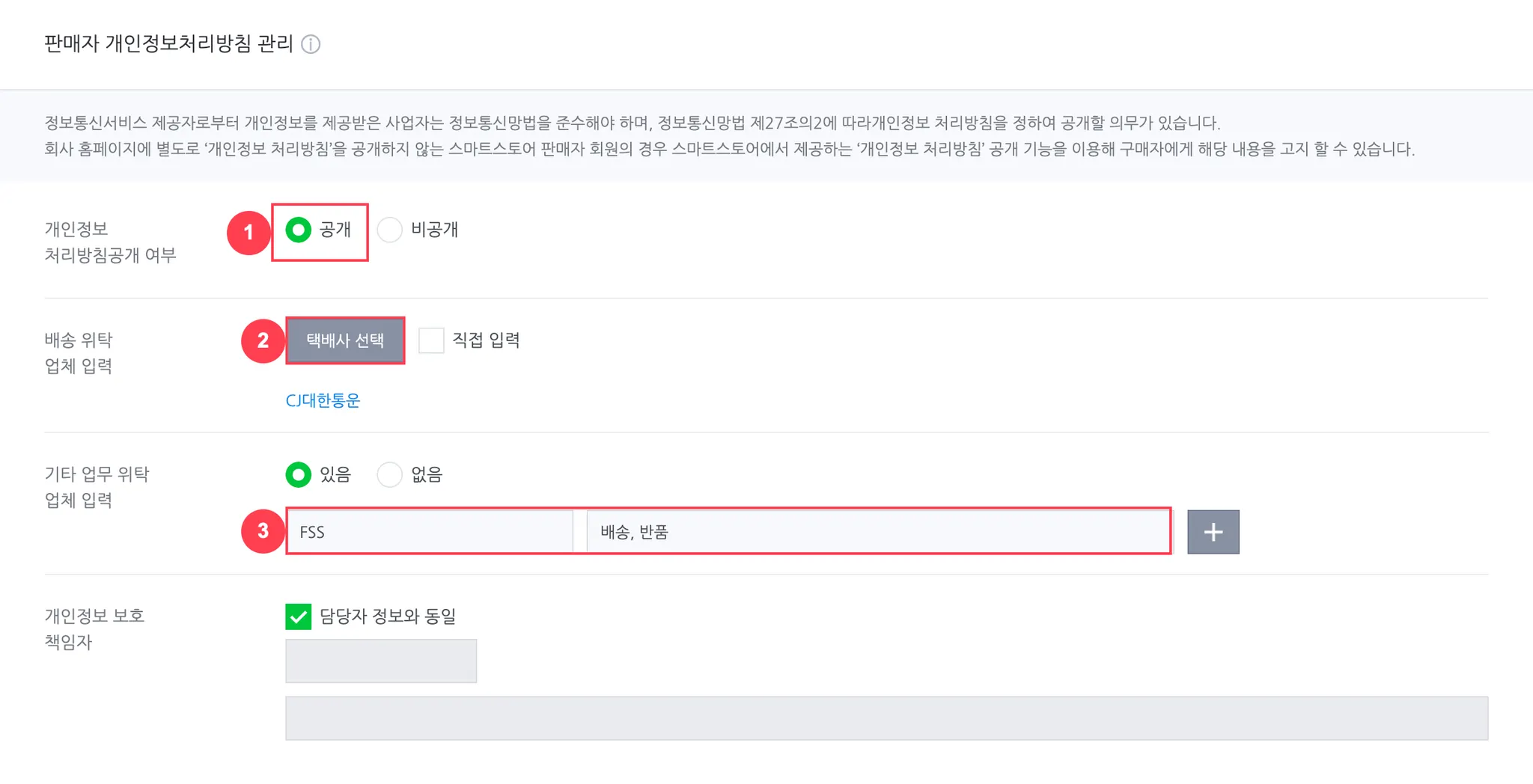Click the red number 2 step marker
Screen dimensions: 1533x784
(x=263, y=340)
